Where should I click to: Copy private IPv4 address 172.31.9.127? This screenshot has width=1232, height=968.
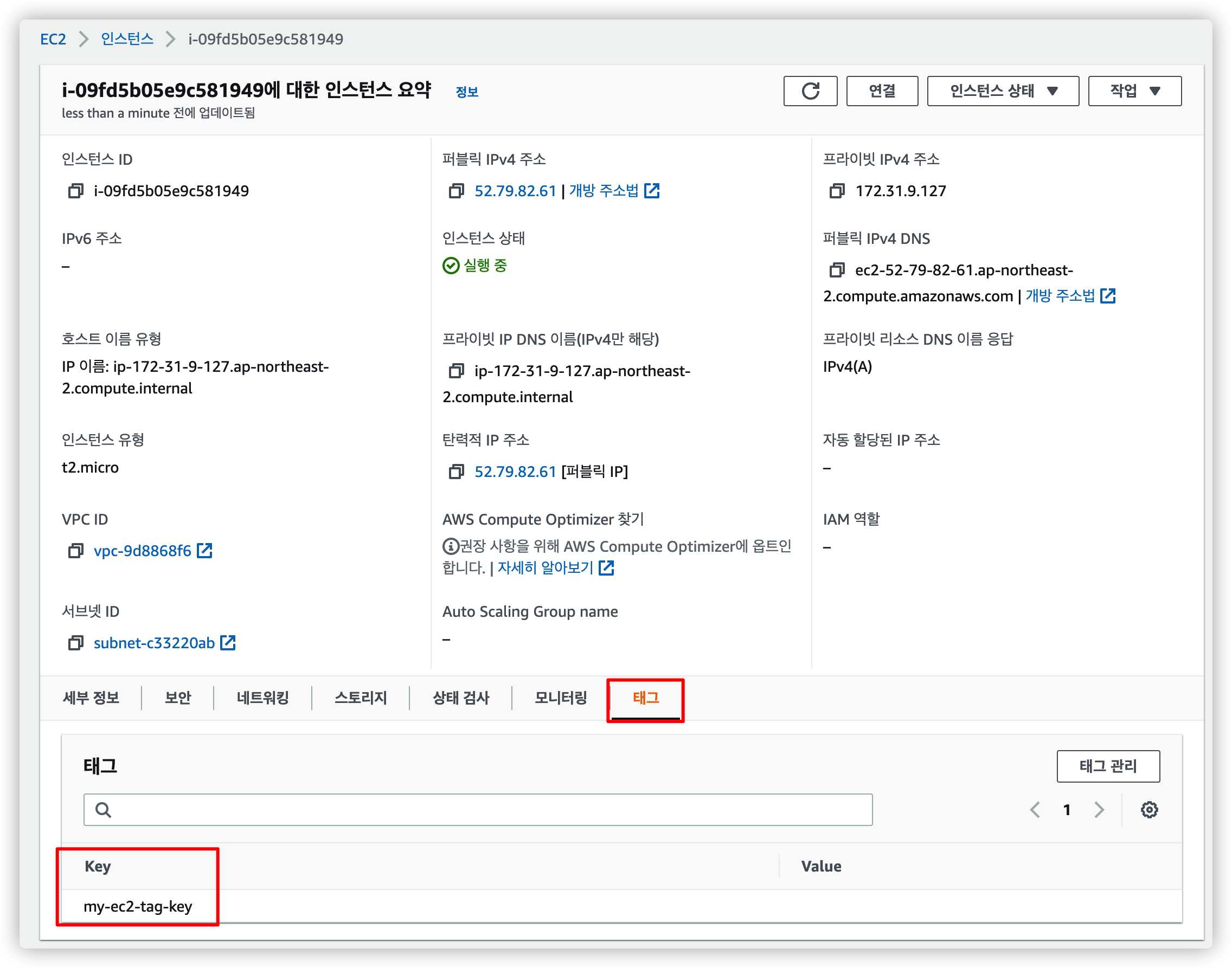tap(836, 191)
